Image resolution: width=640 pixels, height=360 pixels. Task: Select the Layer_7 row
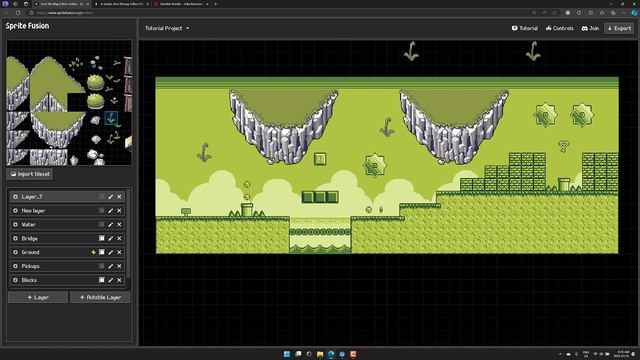67,197
